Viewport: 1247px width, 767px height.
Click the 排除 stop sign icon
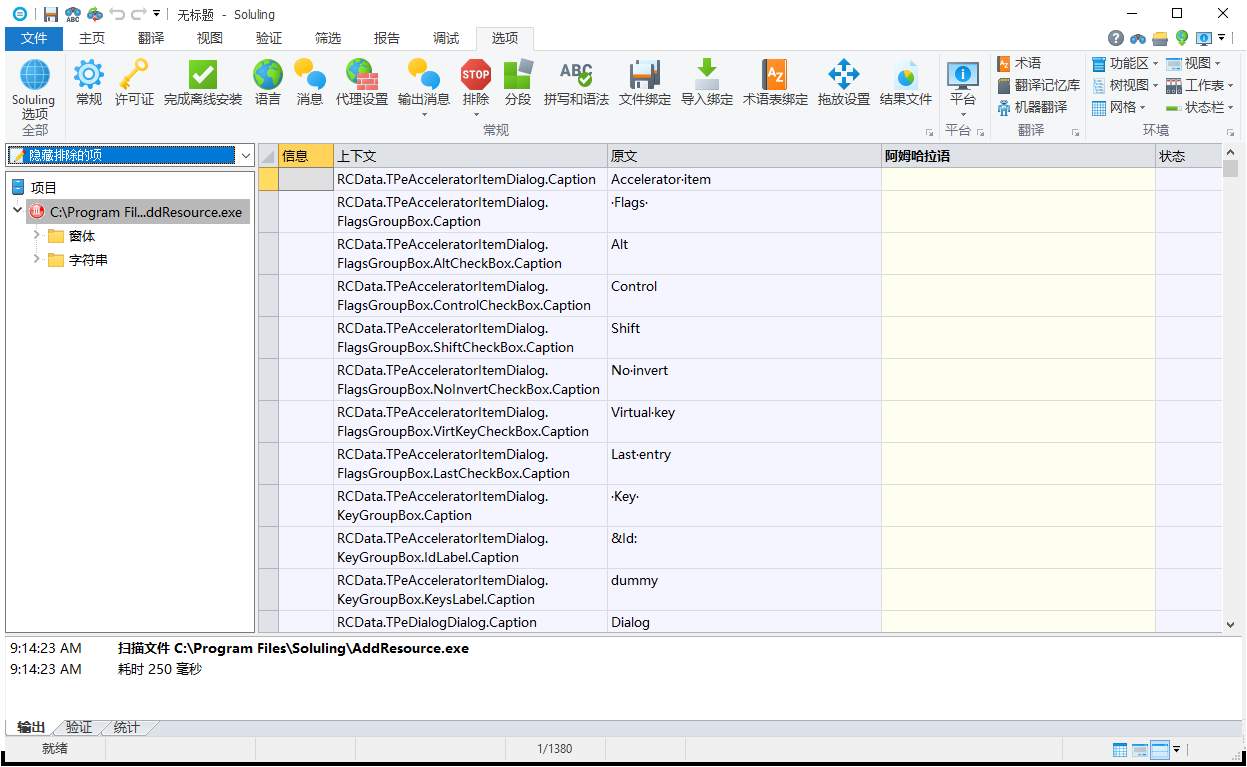pyautogui.click(x=476, y=82)
